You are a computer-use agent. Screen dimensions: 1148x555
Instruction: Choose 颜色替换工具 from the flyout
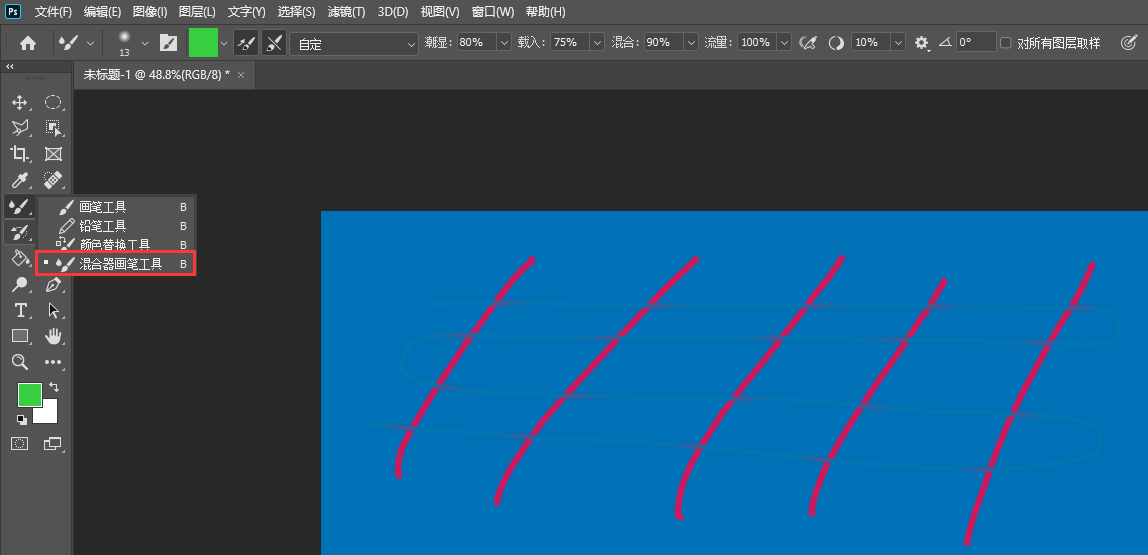[116, 245]
